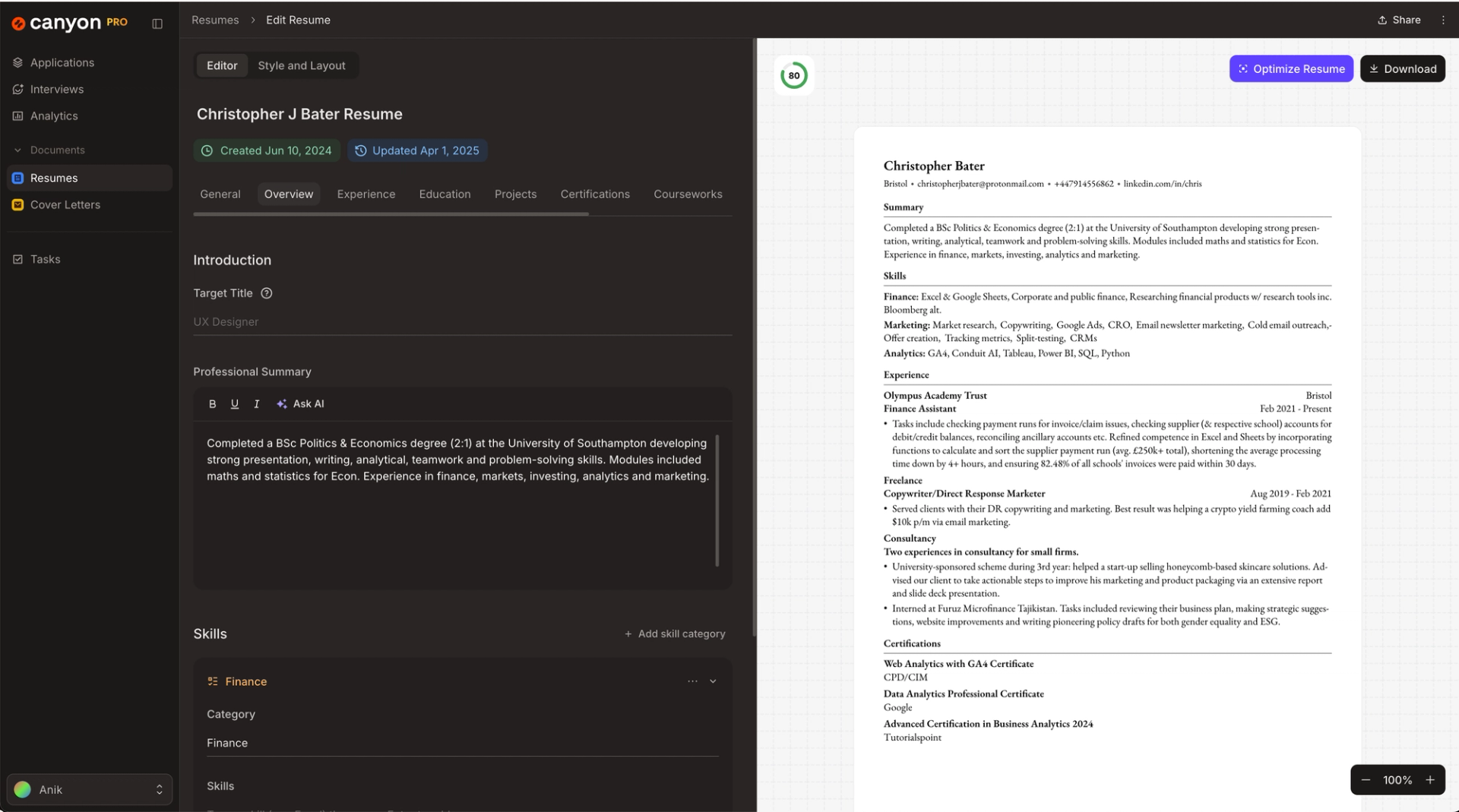The image size is (1459, 812).
Task: Open Tasks in the sidebar
Action: [x=46, y=259]
